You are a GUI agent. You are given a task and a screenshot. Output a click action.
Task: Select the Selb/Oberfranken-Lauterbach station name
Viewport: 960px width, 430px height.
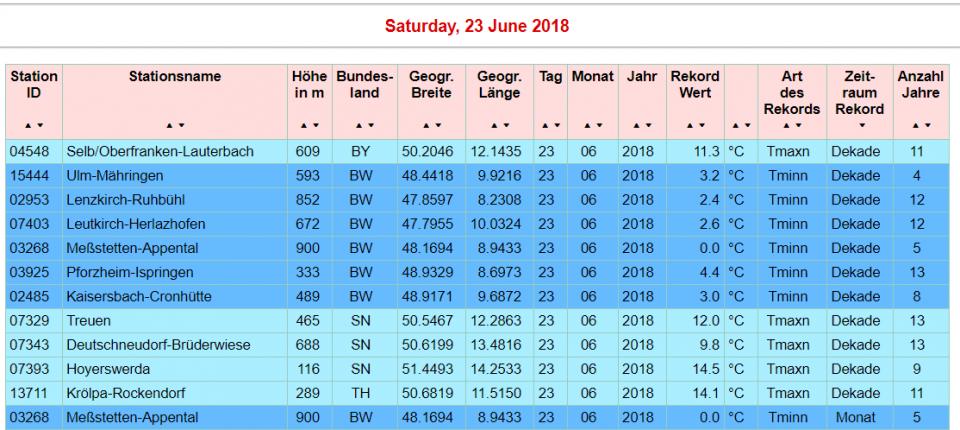(160, 152)
